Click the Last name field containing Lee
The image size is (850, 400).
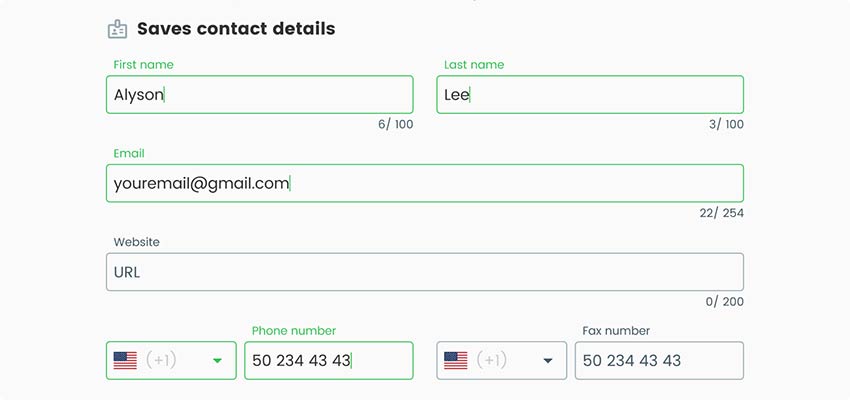coord(590,94)
